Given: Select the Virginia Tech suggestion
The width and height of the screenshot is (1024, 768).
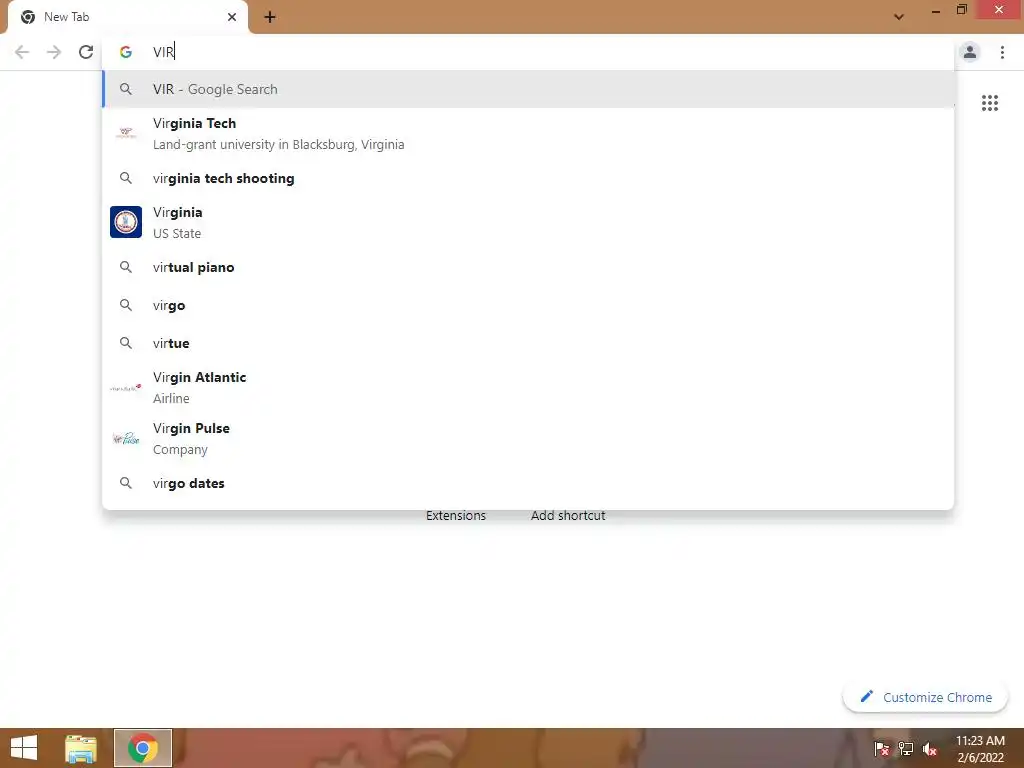Looking at the screenshot, I should (x=528, y=133).
